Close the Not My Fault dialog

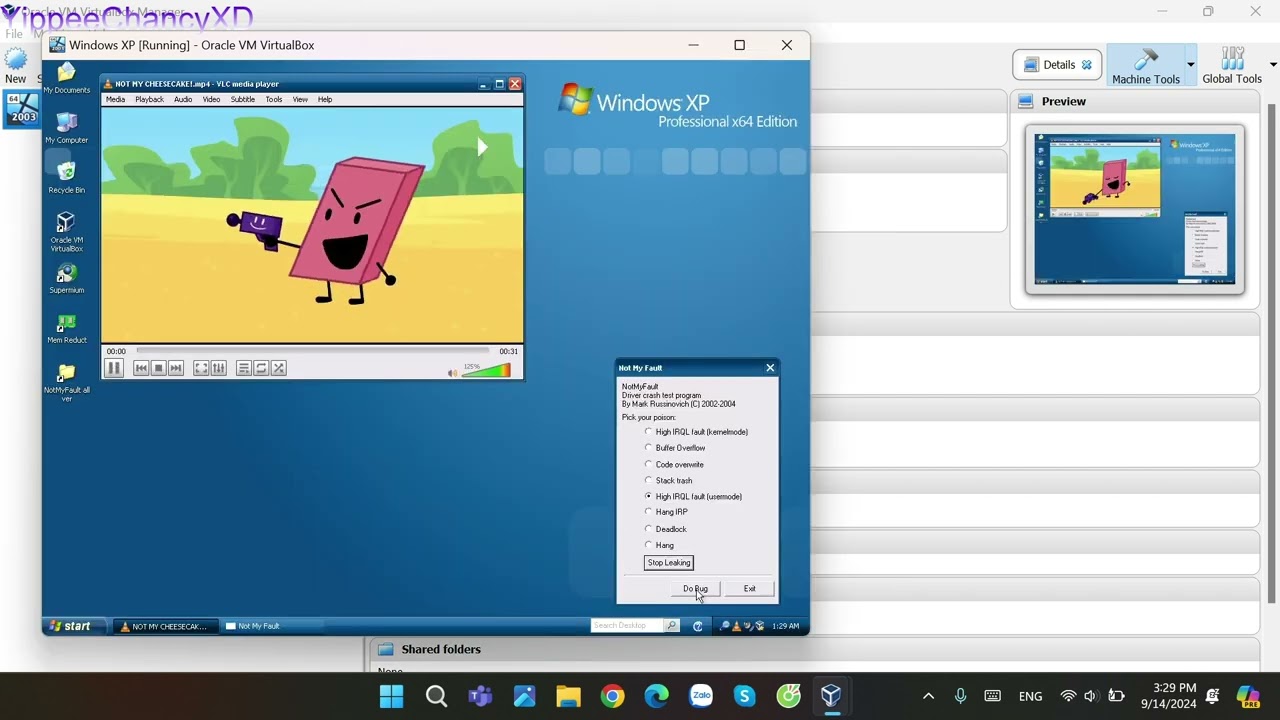pyautogui.click(x=770, y=368)
